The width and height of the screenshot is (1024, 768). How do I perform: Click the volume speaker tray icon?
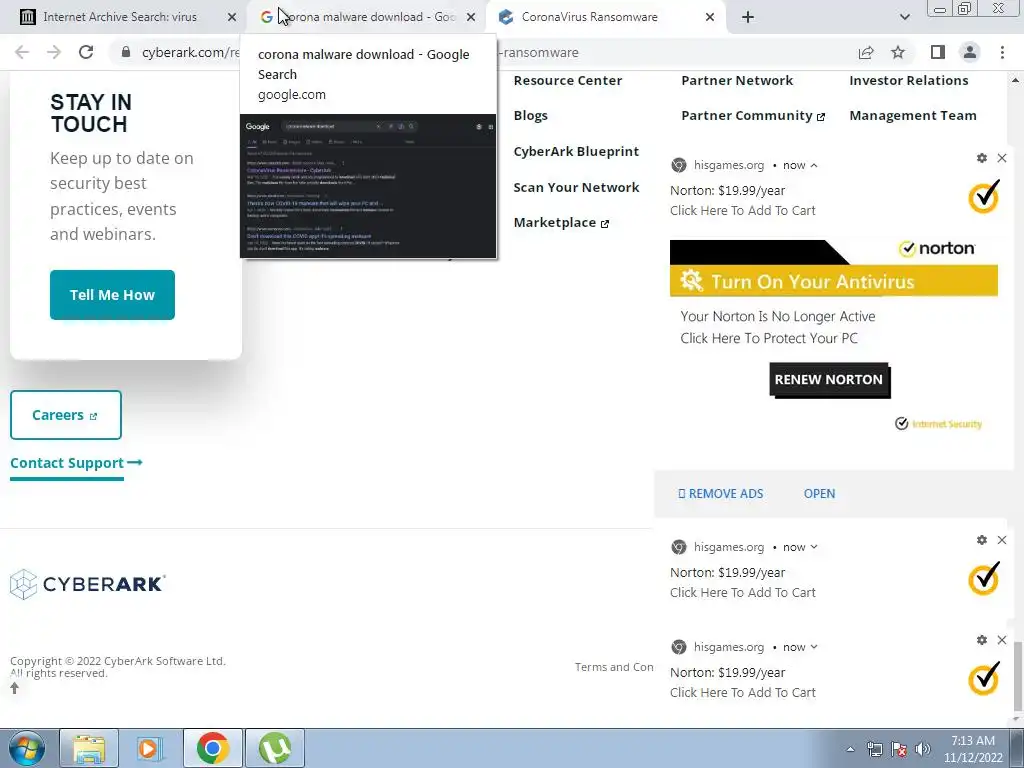click(923, 749)
